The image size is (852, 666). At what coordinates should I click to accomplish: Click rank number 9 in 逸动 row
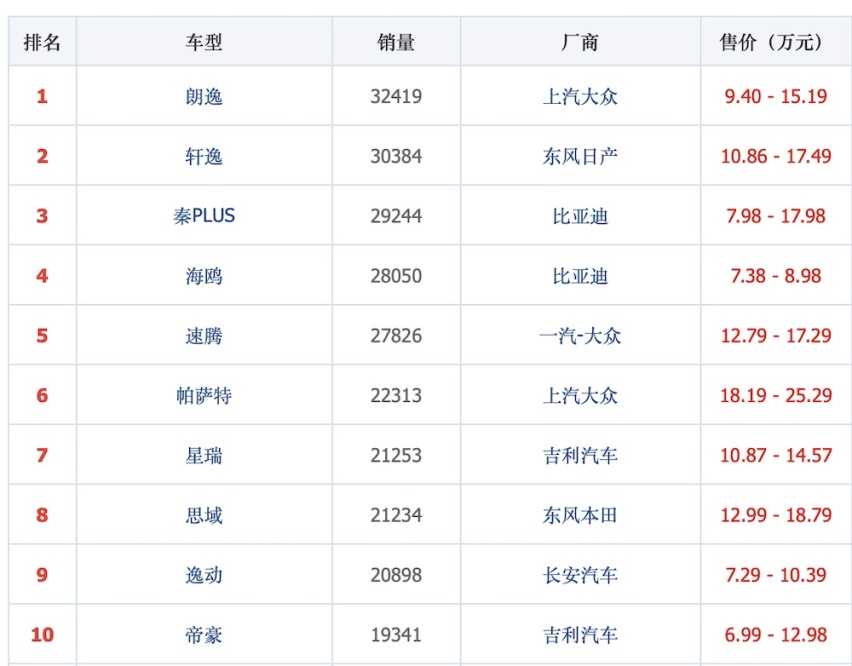point(42,575)
